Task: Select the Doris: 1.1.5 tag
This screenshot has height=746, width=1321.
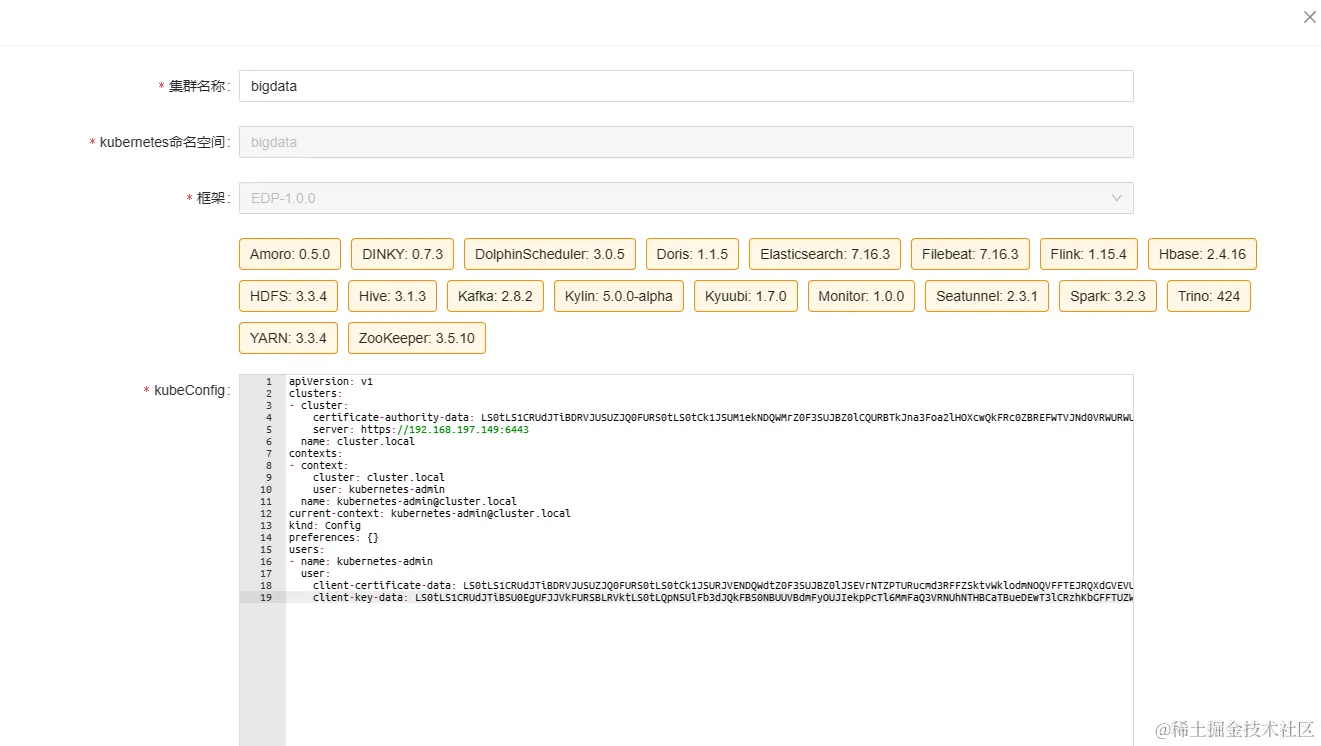Action: coord(692,254)
